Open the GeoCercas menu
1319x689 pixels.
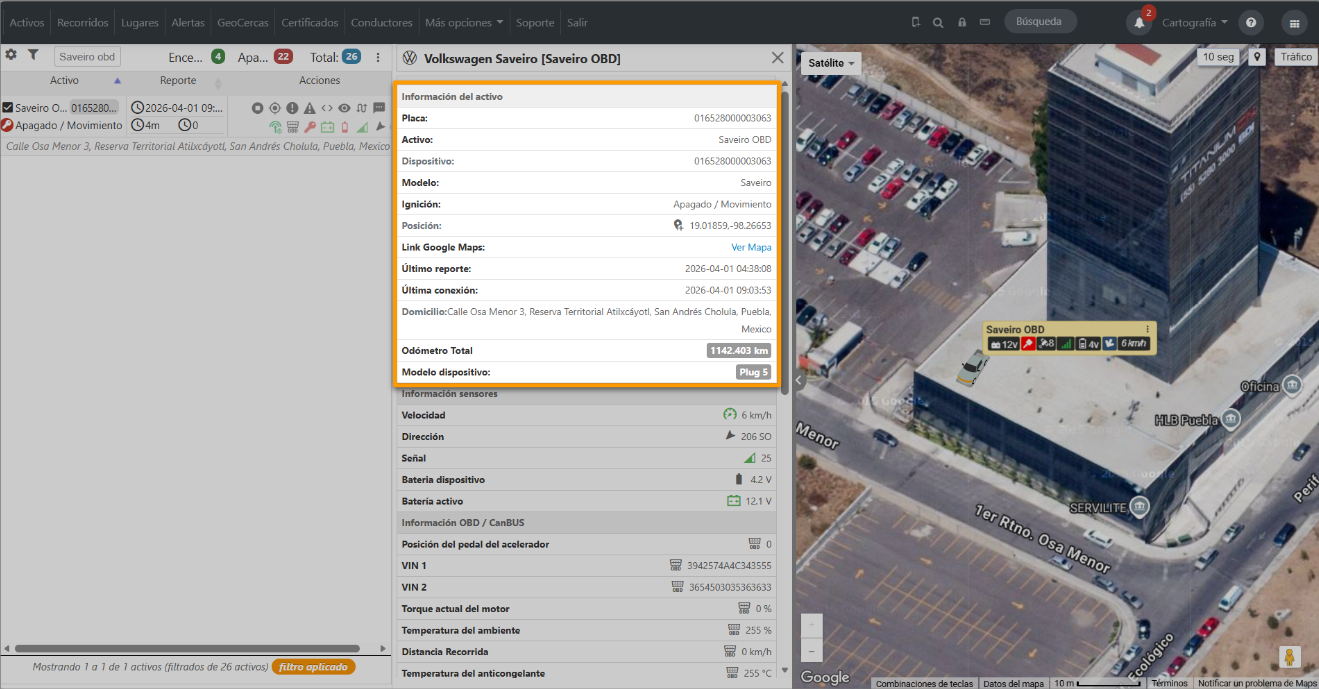243,22
